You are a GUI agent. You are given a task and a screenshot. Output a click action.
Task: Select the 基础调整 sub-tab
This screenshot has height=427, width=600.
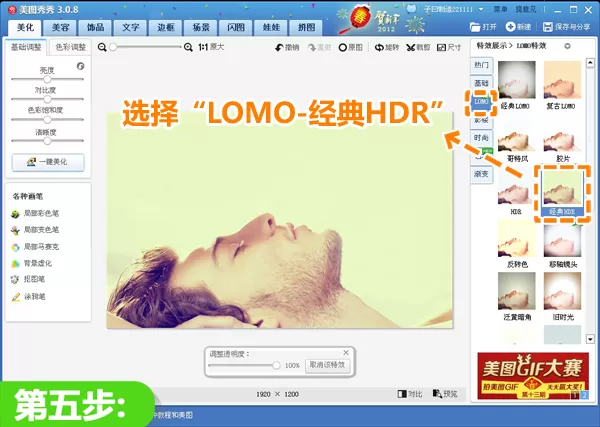(26, 47)
